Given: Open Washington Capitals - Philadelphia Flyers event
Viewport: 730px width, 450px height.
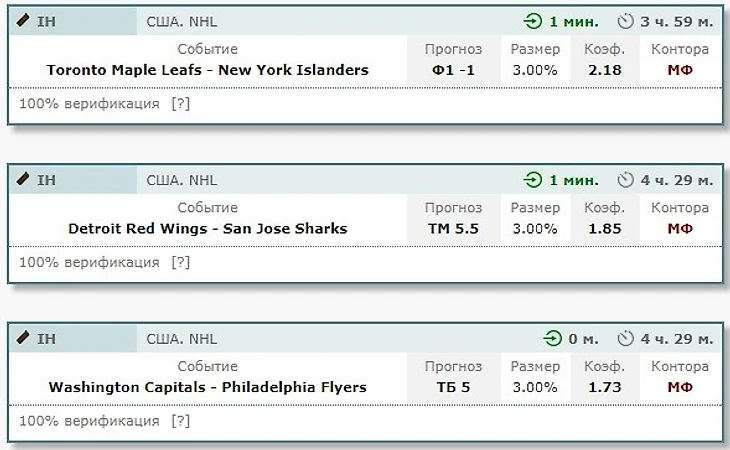Looking at the screenshot, I should pos(207,387).
